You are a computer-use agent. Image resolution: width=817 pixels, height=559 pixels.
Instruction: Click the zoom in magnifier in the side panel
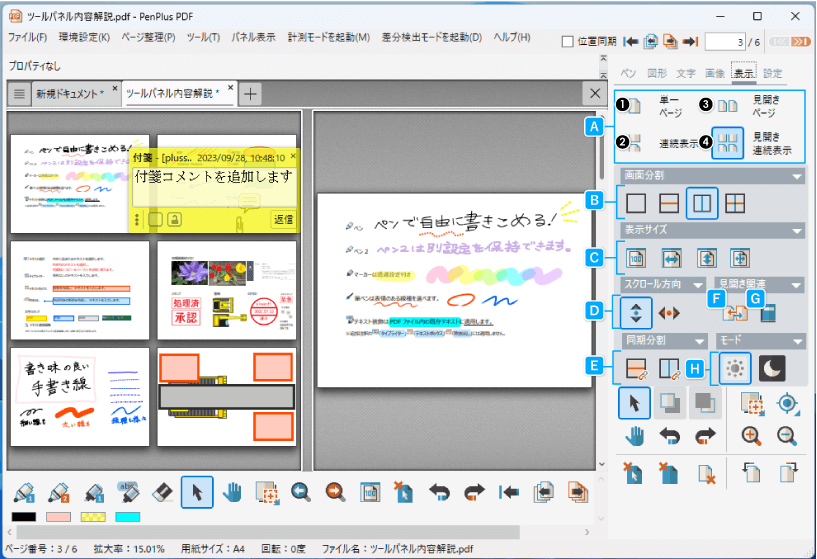[752, 435]
